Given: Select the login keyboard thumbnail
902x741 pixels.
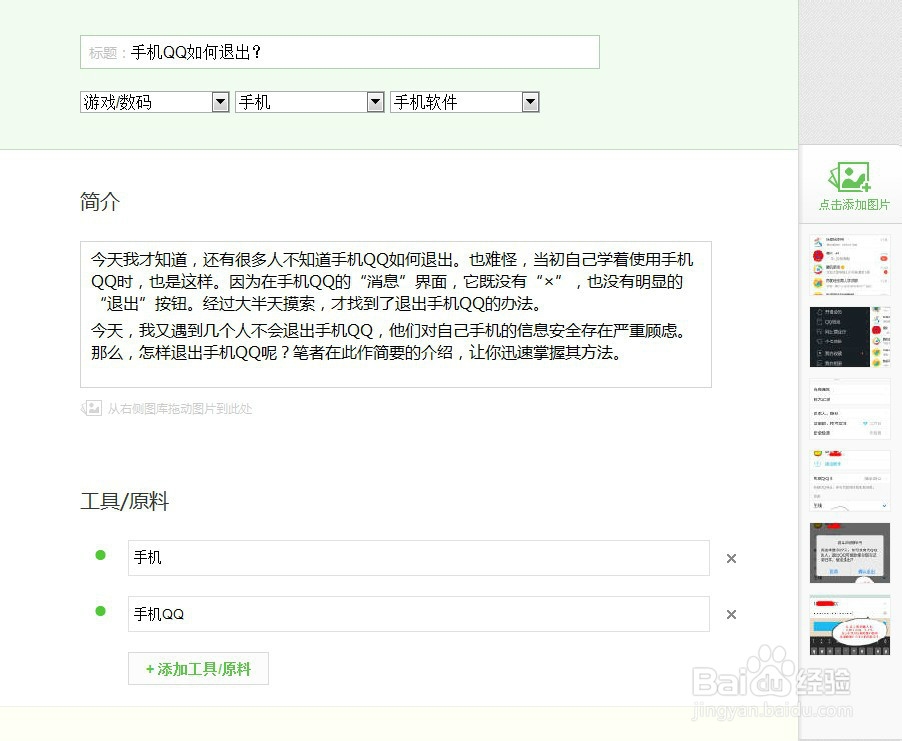Looking at the screenshot, I should point(850,624).
